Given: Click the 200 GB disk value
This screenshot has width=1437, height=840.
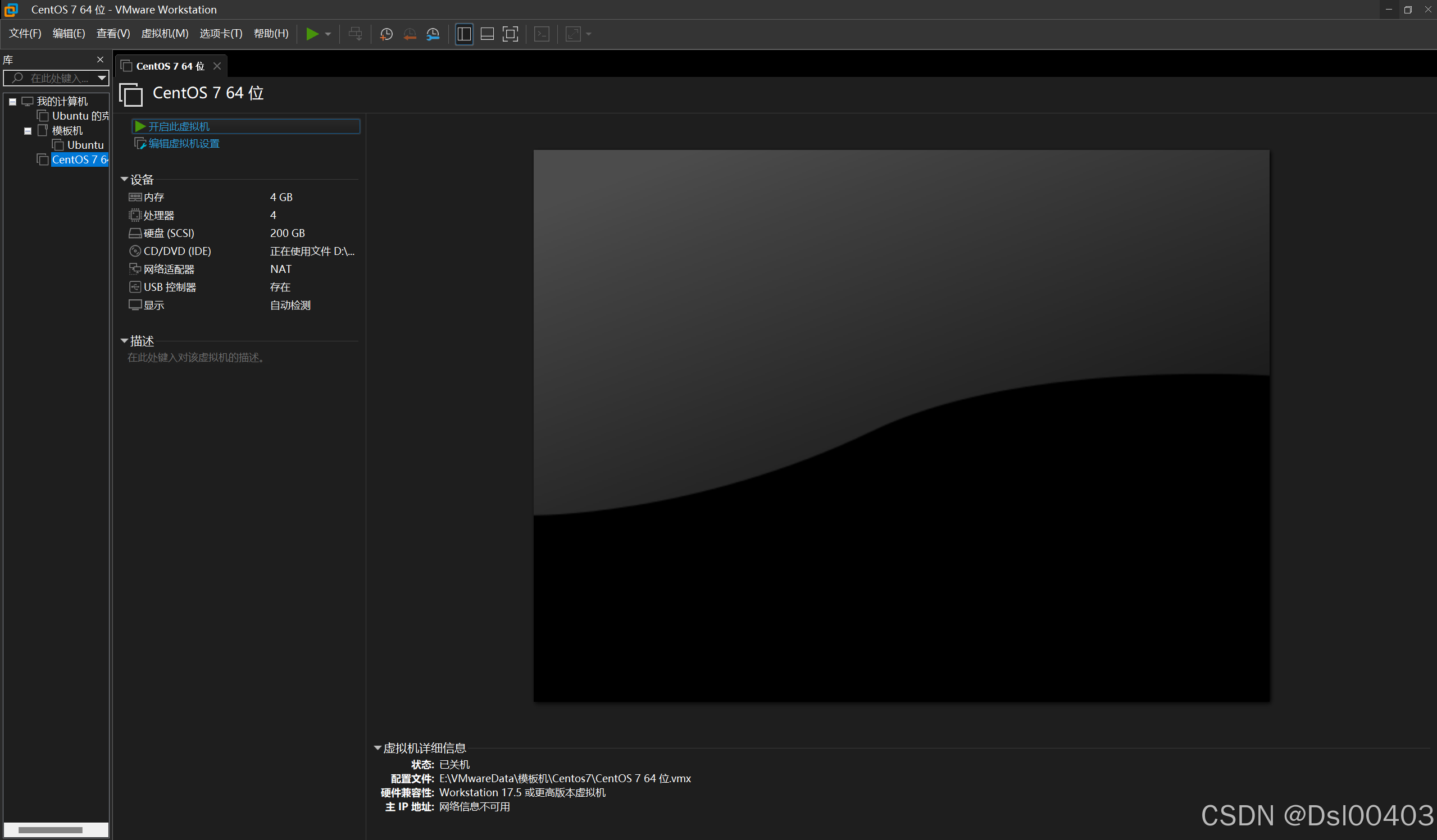Looking at the screenshot, I should [x=288, y=233].
